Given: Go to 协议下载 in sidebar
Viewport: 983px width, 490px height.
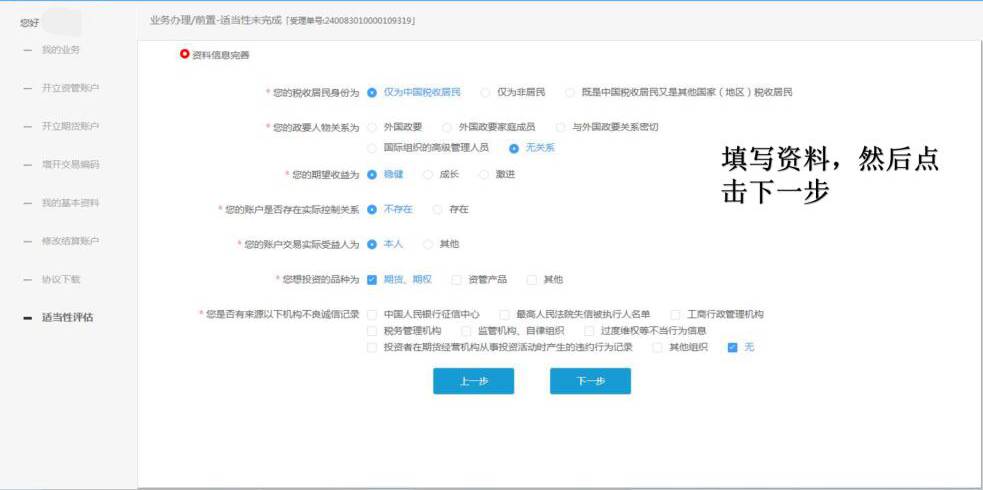Looking at the screenshot, I should (61, 279).
